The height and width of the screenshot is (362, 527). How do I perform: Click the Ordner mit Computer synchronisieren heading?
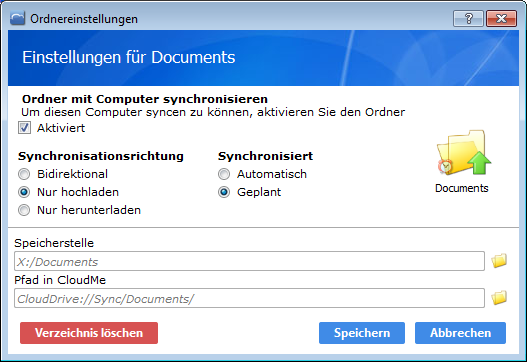click(x=145, y=99)
